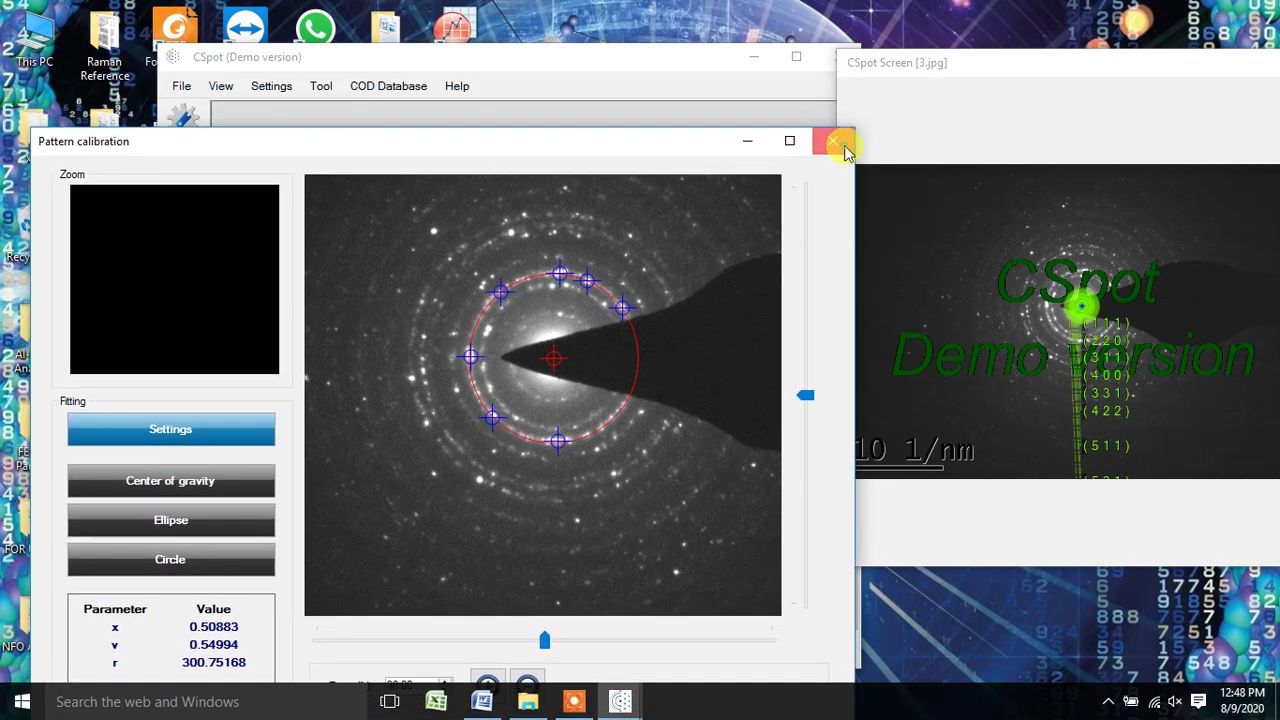
Task: Open the red graph application desktop icon
Action: tap(455, 28)
